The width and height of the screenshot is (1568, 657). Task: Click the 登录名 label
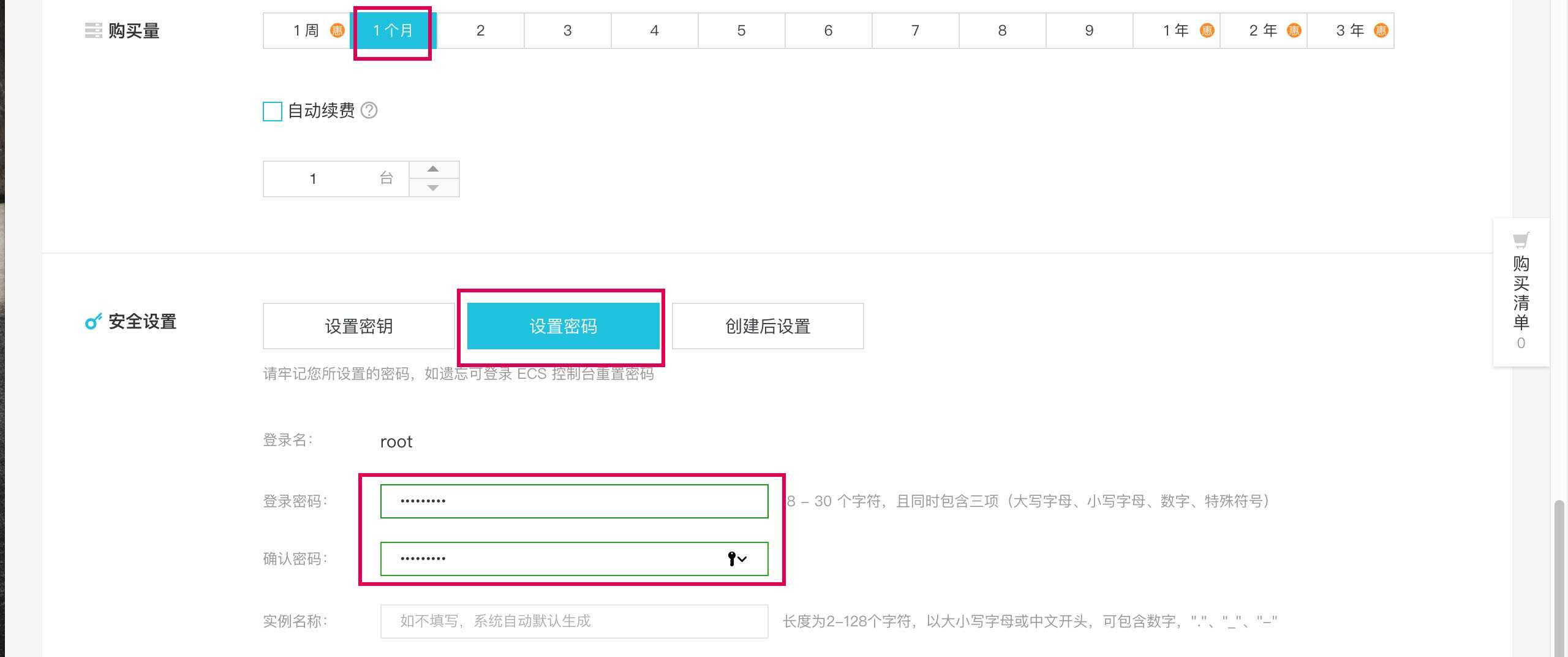pos(288,440)
